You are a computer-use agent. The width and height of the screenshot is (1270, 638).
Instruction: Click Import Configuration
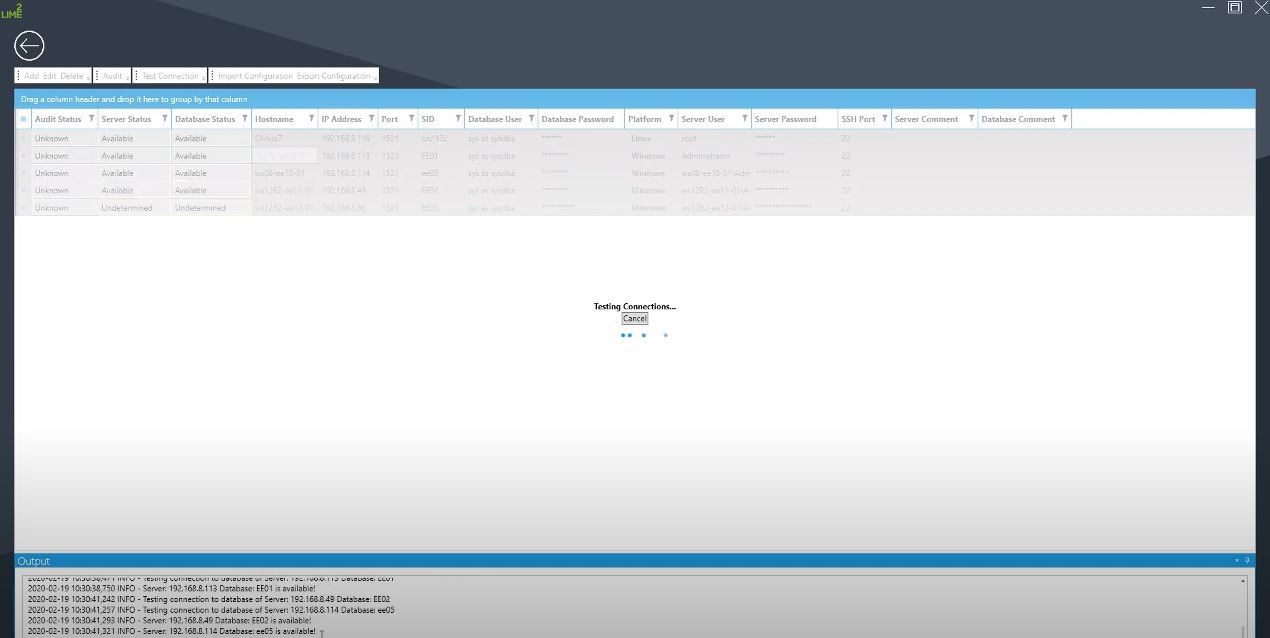pyautogui.click(x=255, y=76)
